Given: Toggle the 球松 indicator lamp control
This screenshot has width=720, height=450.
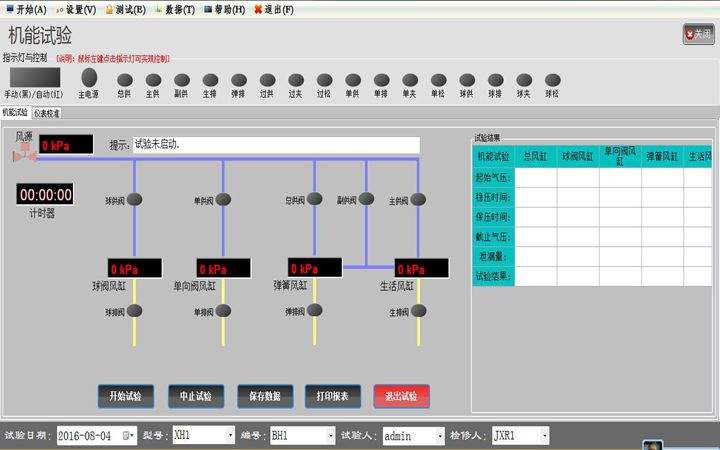Looking at the screenshot, I should (552, 80).
